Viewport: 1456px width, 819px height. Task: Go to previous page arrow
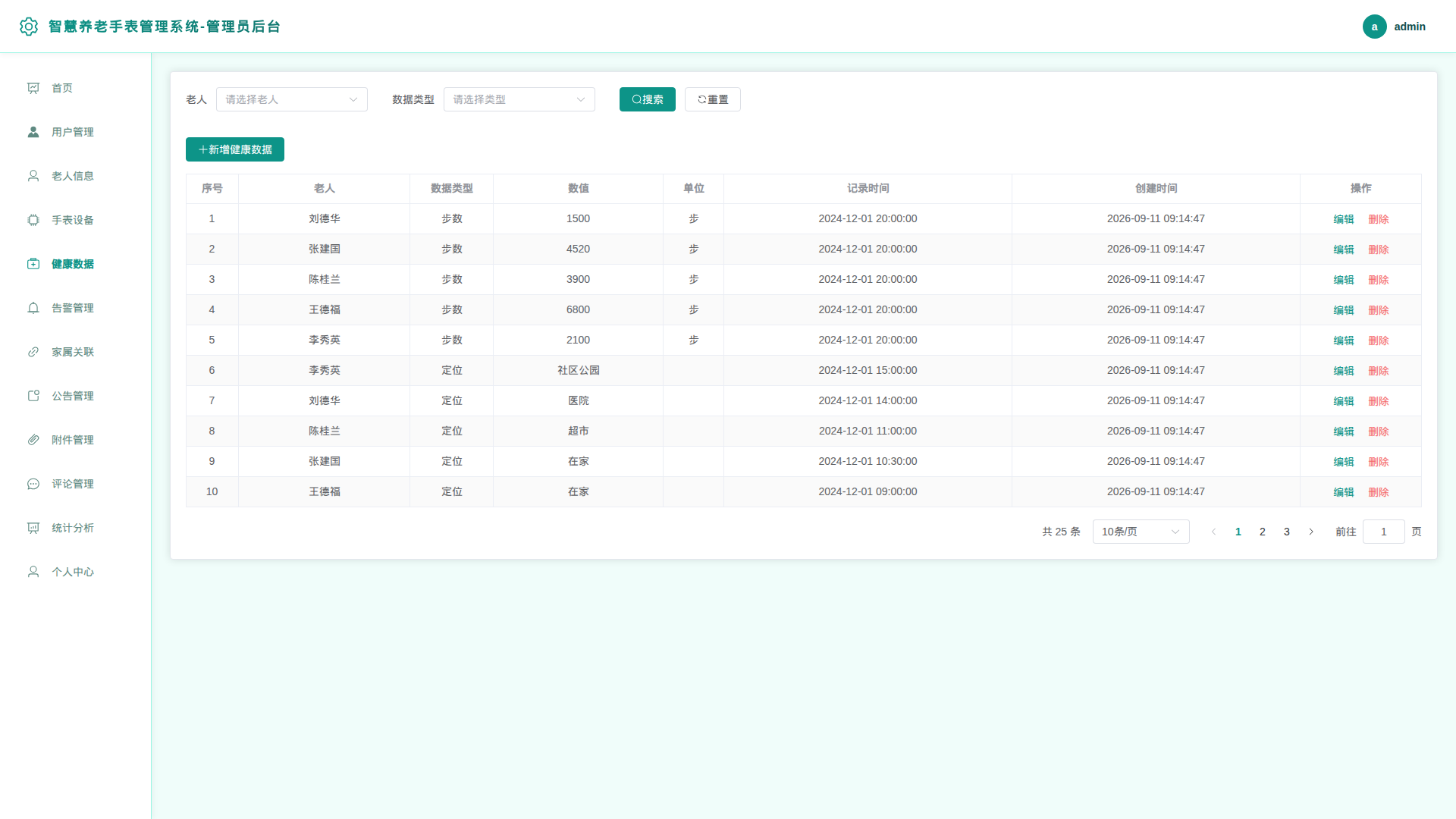[1213, 532]
